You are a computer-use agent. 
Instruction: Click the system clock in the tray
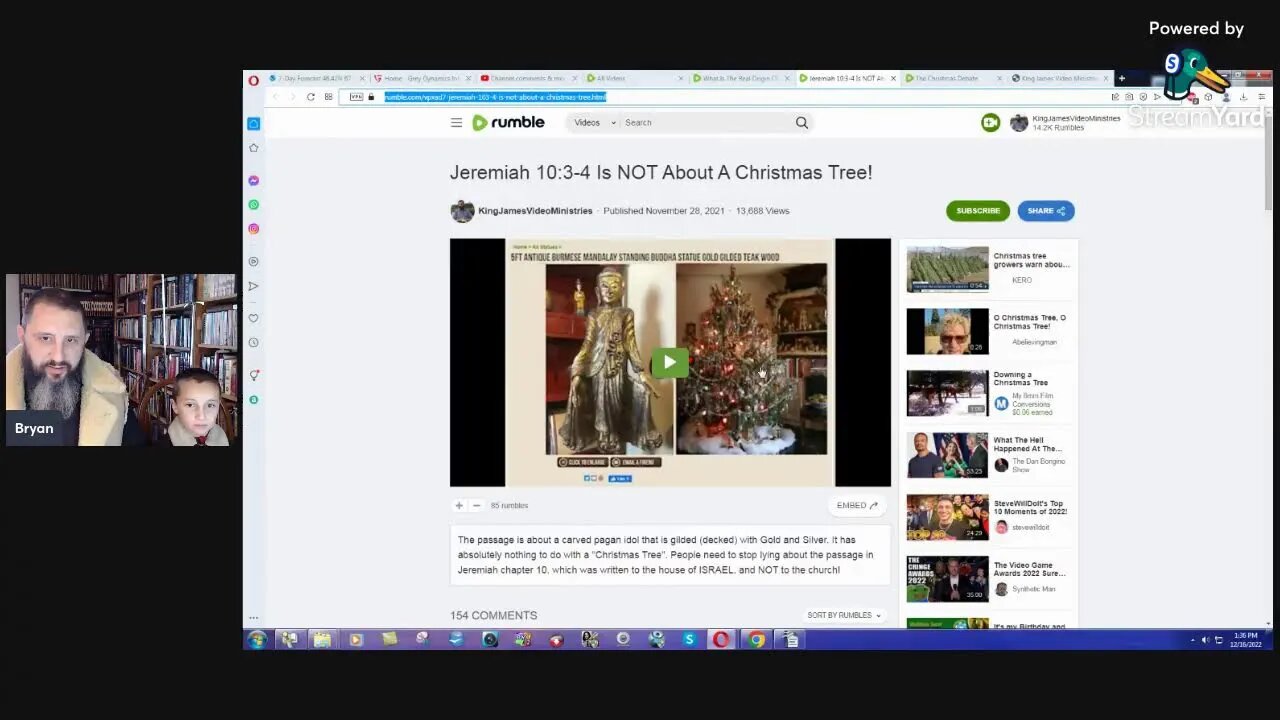point(1246,640)
